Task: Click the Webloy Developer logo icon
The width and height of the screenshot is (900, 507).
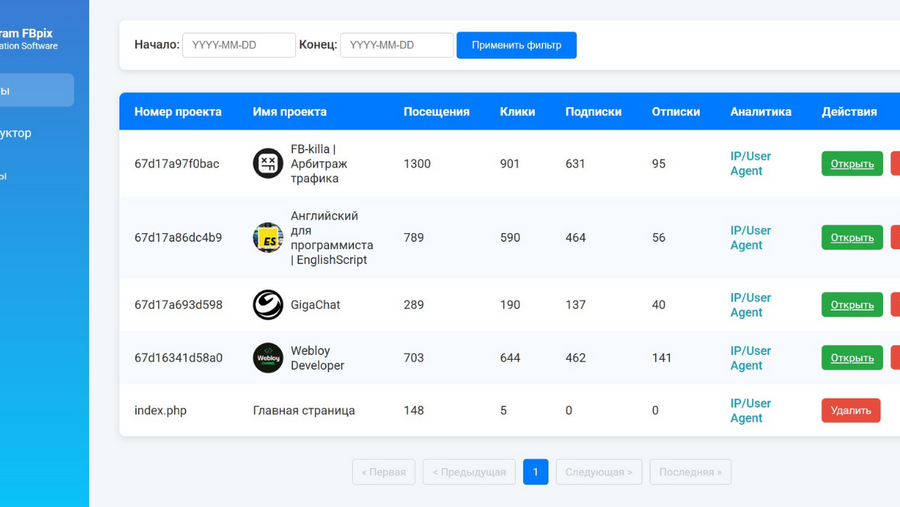Action: (x=267, y=358)
